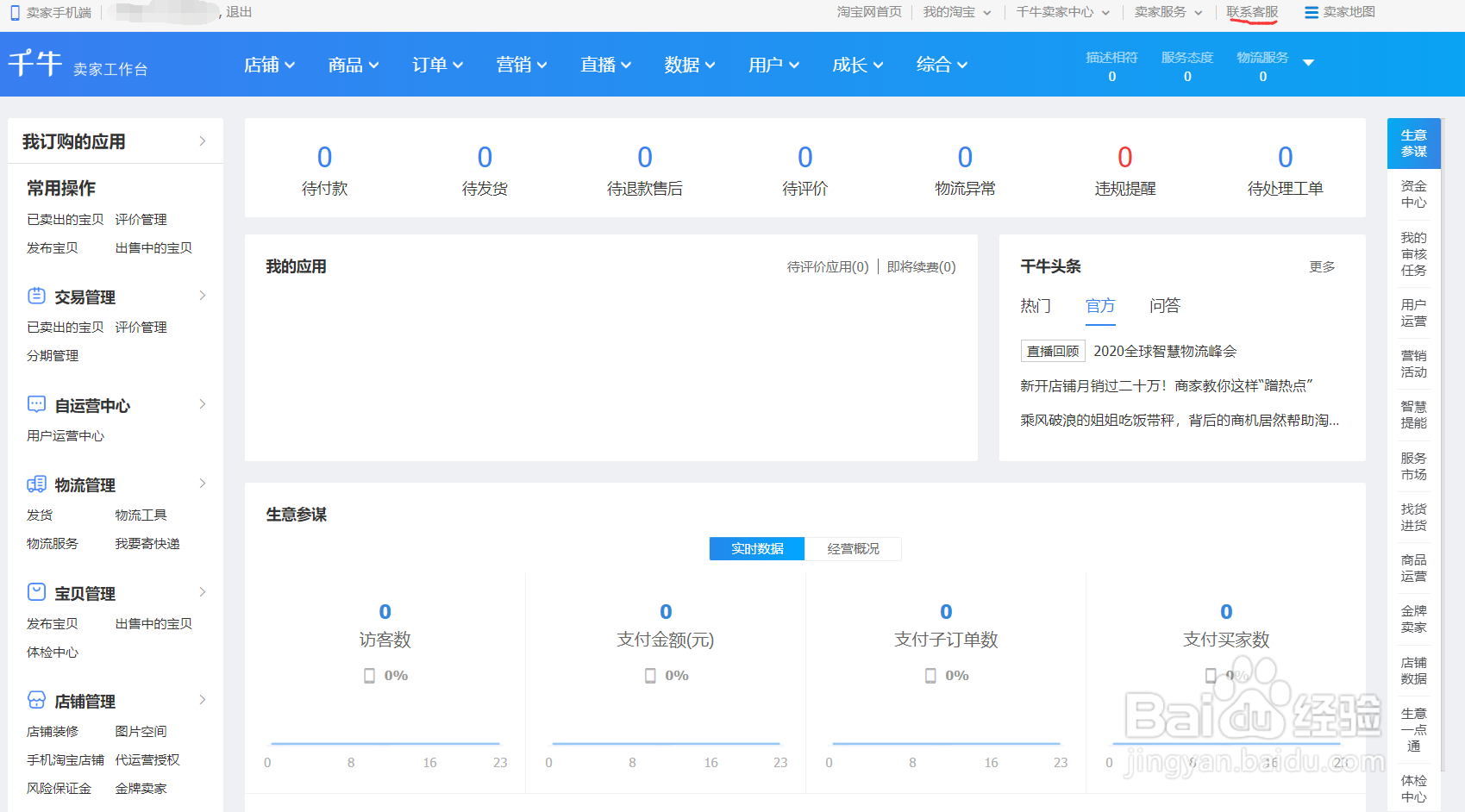1465x812 pixels.
Task: Expand the store rating dropdown arrow
Action: 1308,62
